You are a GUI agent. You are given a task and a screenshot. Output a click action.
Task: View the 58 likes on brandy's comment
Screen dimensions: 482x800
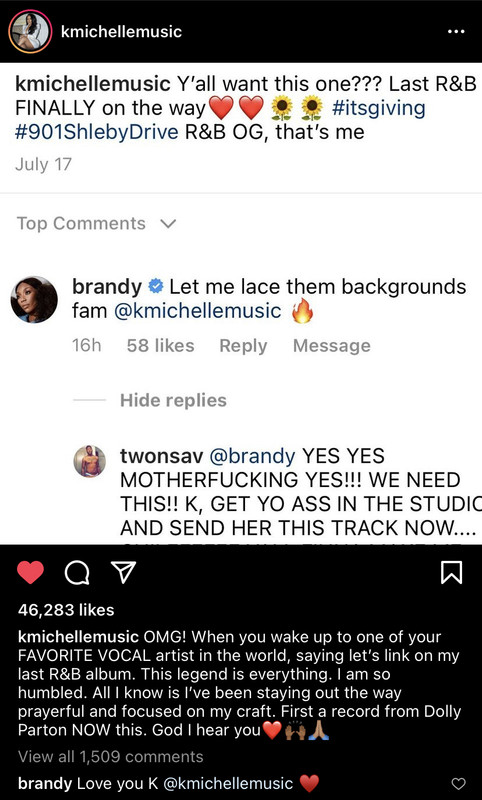coord(161,346)
